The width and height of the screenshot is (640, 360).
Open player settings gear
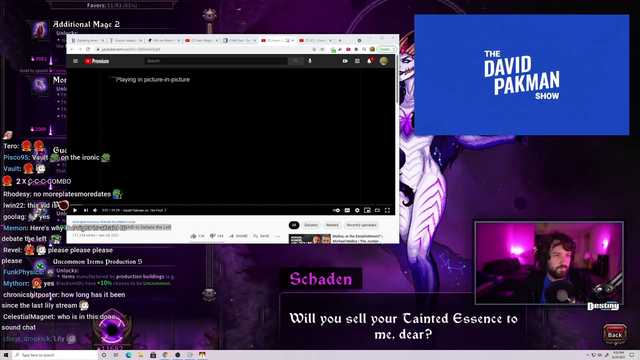[x=357, y=210]
